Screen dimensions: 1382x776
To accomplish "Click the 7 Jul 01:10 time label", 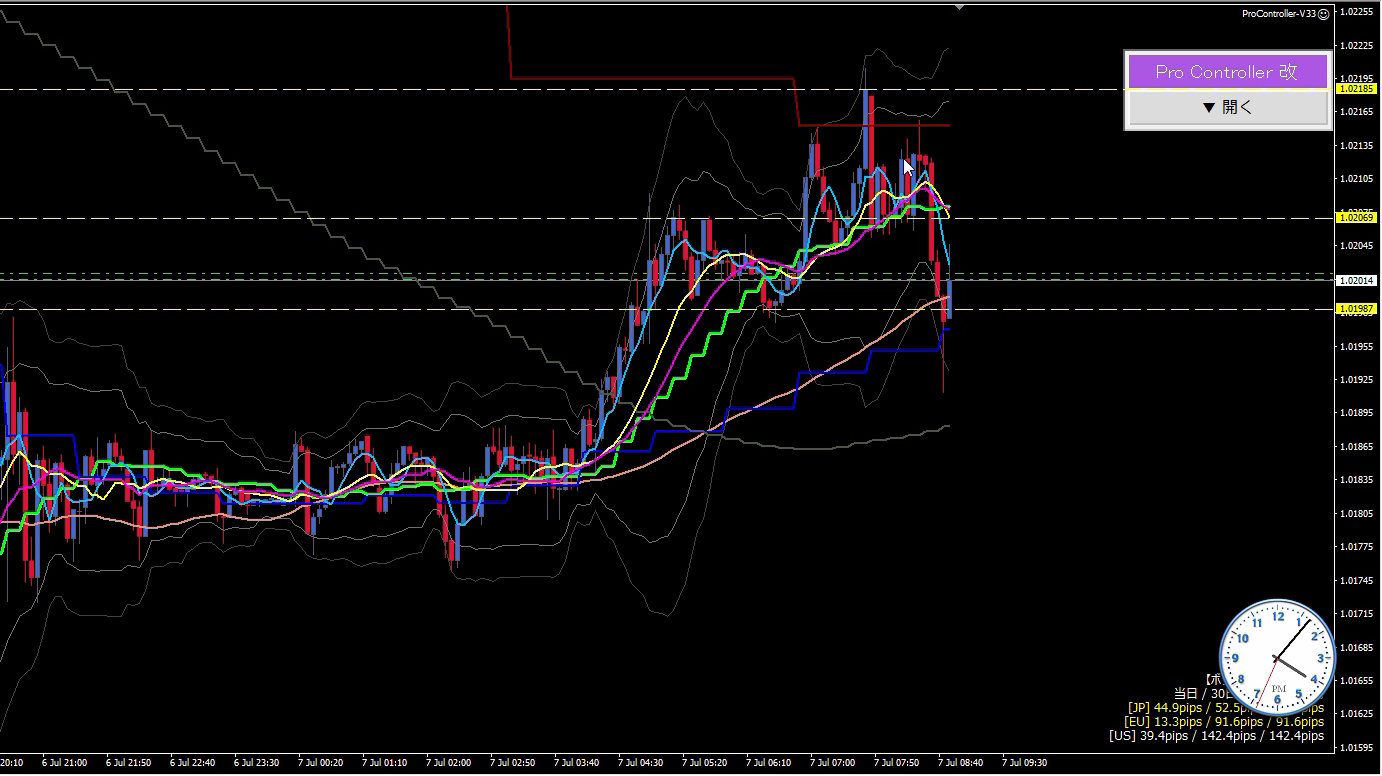I will point(384,763).
